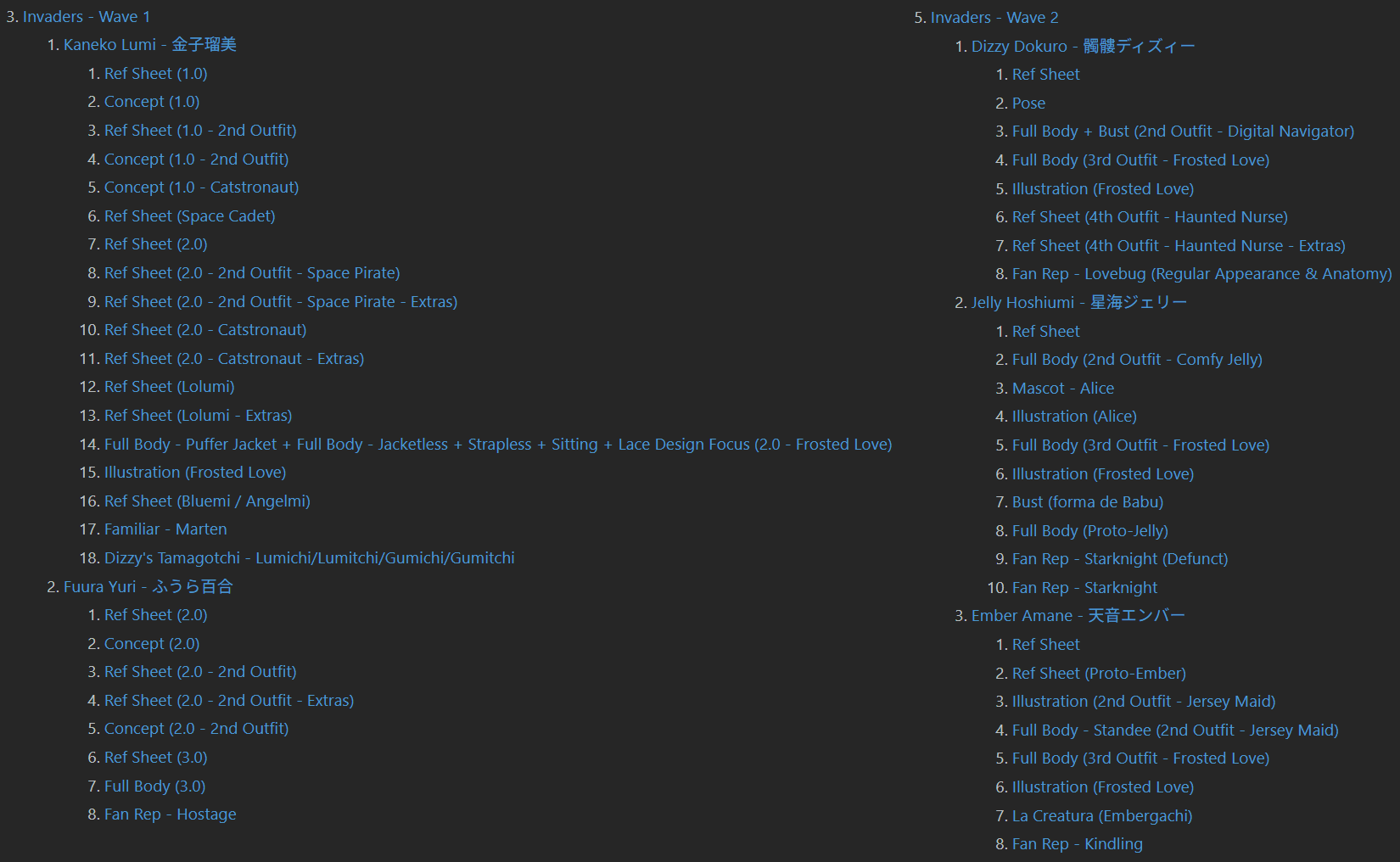Click Fan Rep - Hostage link
1400x862 pixels.
pyautogui.click(x=170, y=814)
